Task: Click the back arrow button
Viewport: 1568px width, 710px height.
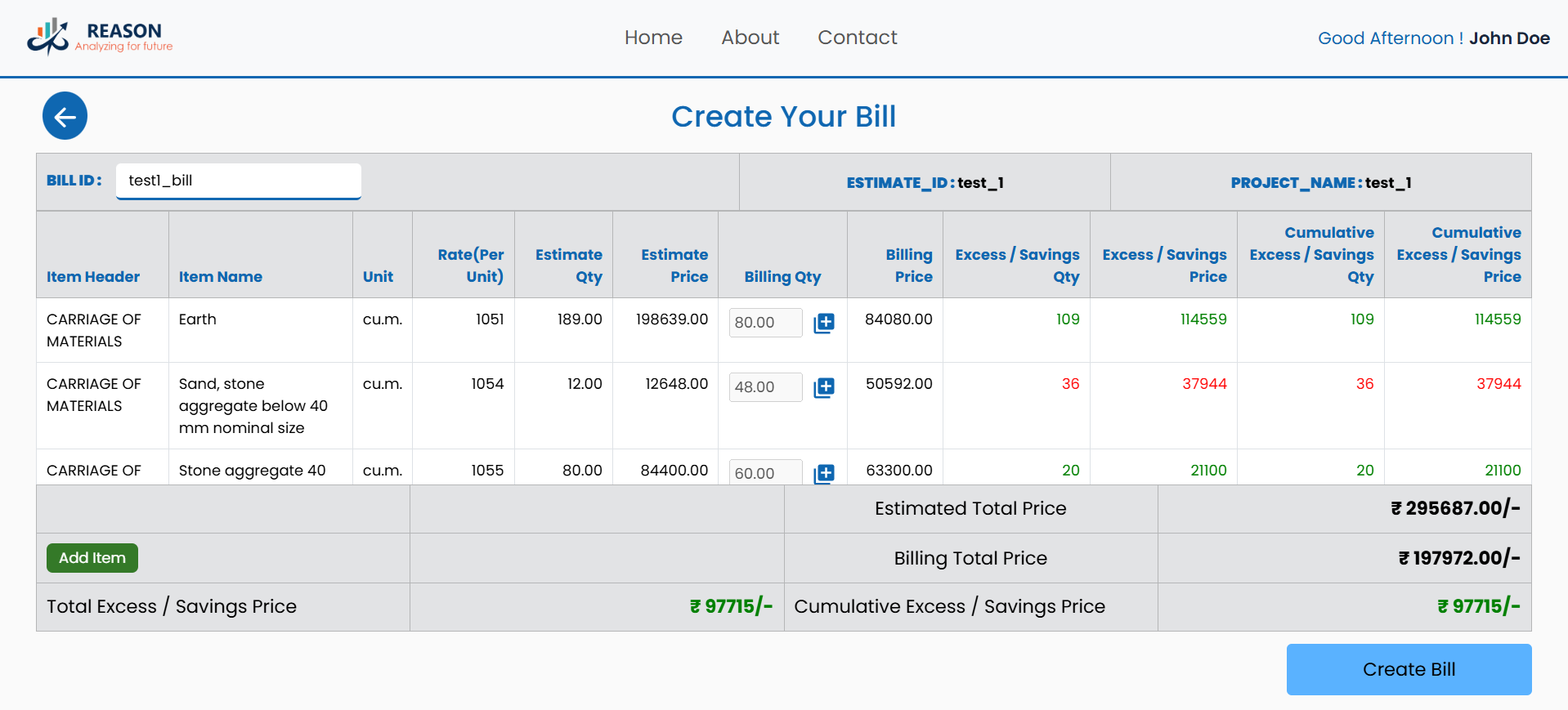Action: (x=65, y=116)
